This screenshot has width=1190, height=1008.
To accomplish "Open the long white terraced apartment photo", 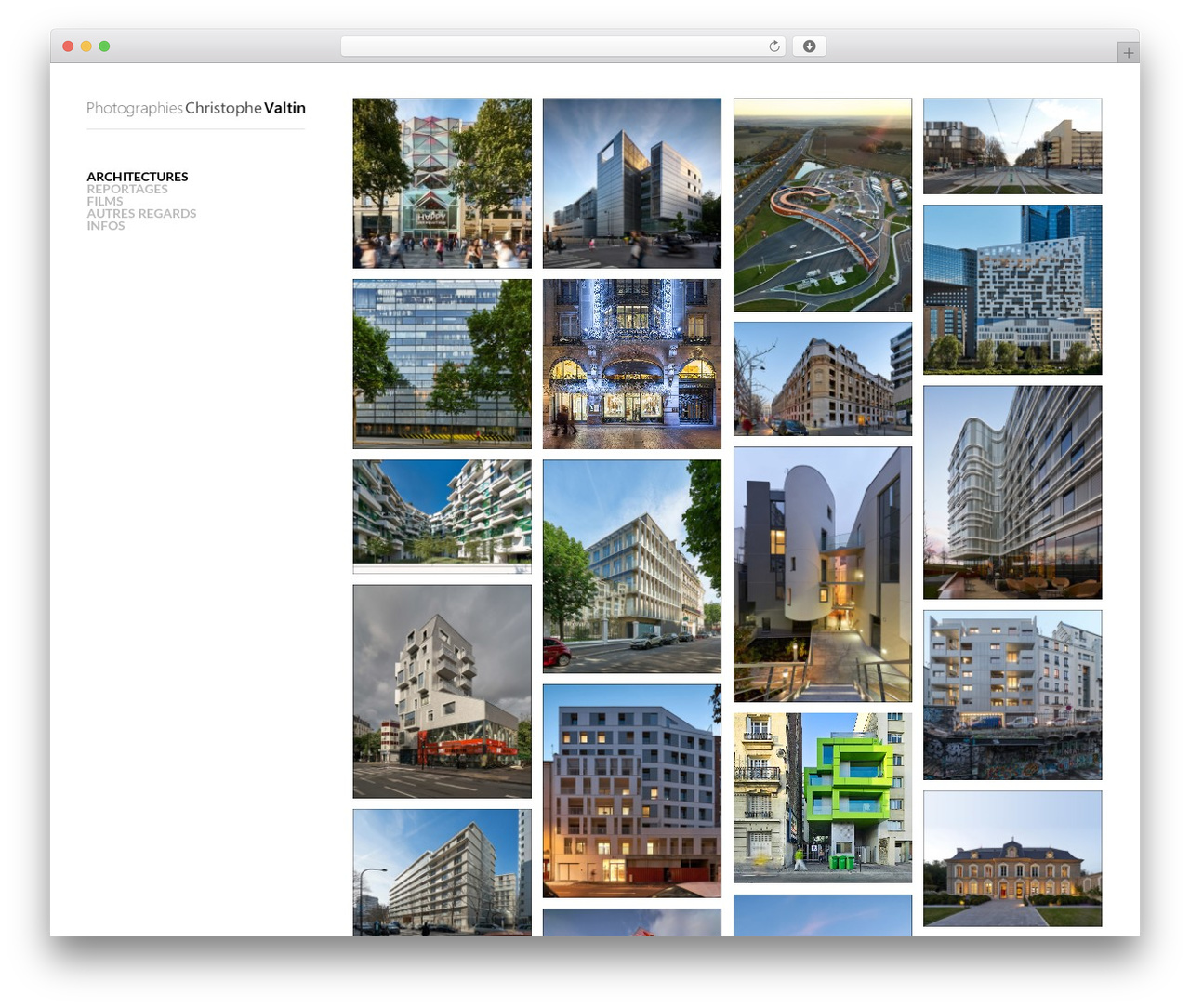I will 443,872.
